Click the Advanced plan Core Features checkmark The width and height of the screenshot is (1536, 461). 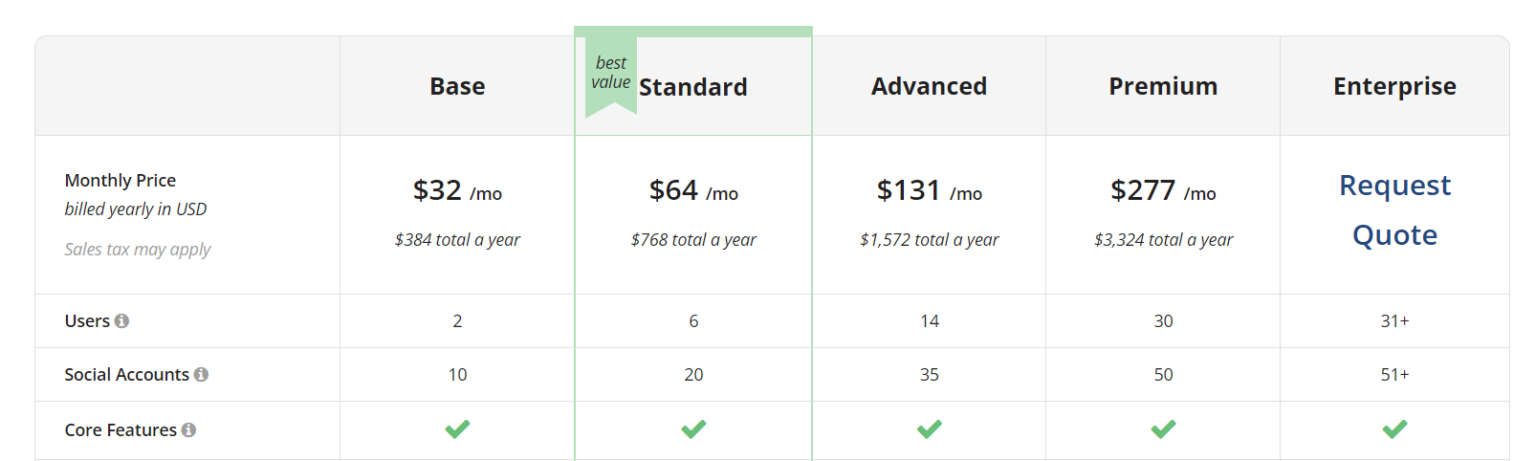coord(929,429)
